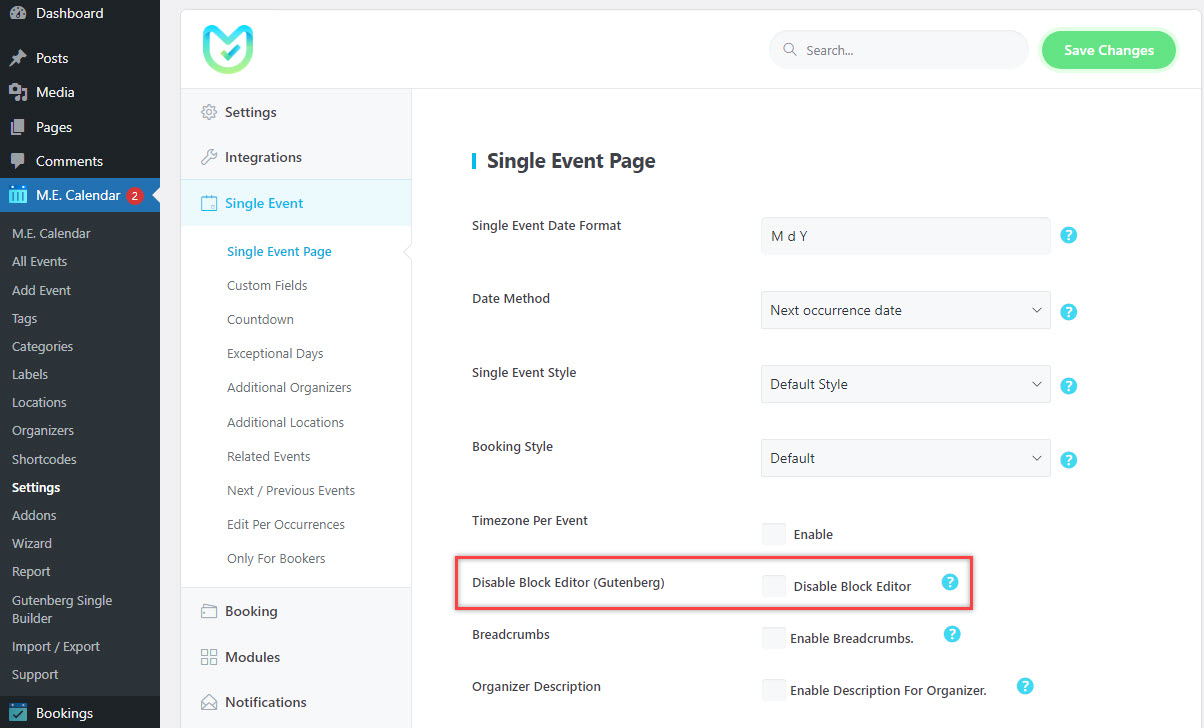1204x728 pixels.
Task: Click the Booking folder icon
Action: point(209,611)
